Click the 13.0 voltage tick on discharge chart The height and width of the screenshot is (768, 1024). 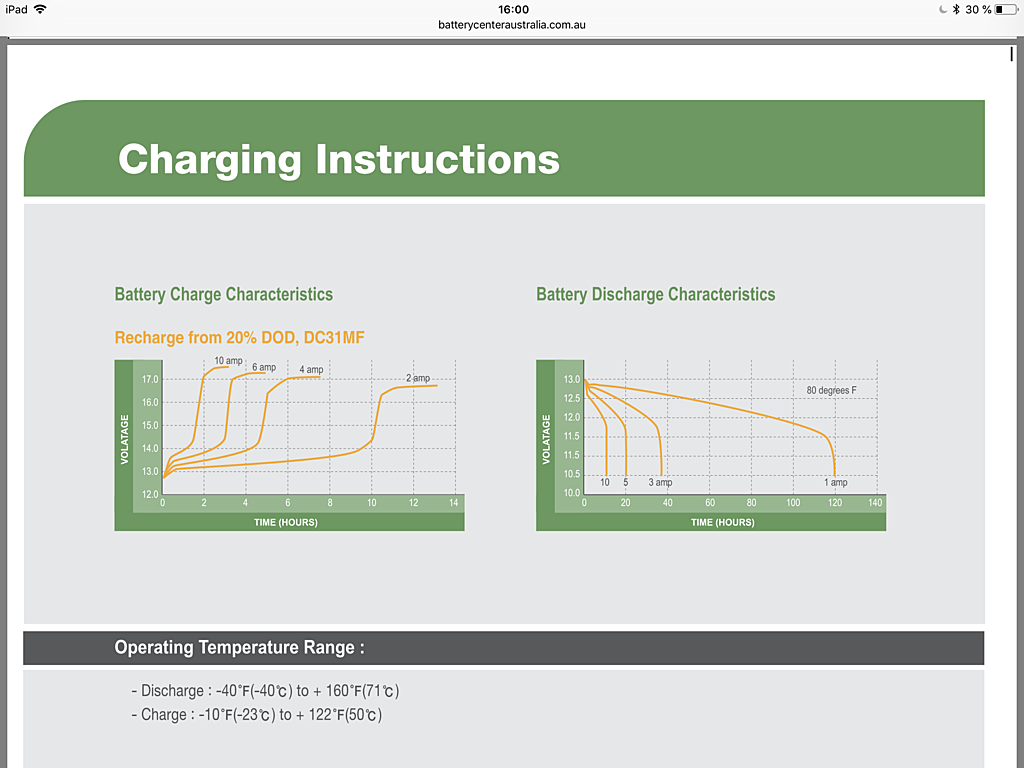click(572, 379)
